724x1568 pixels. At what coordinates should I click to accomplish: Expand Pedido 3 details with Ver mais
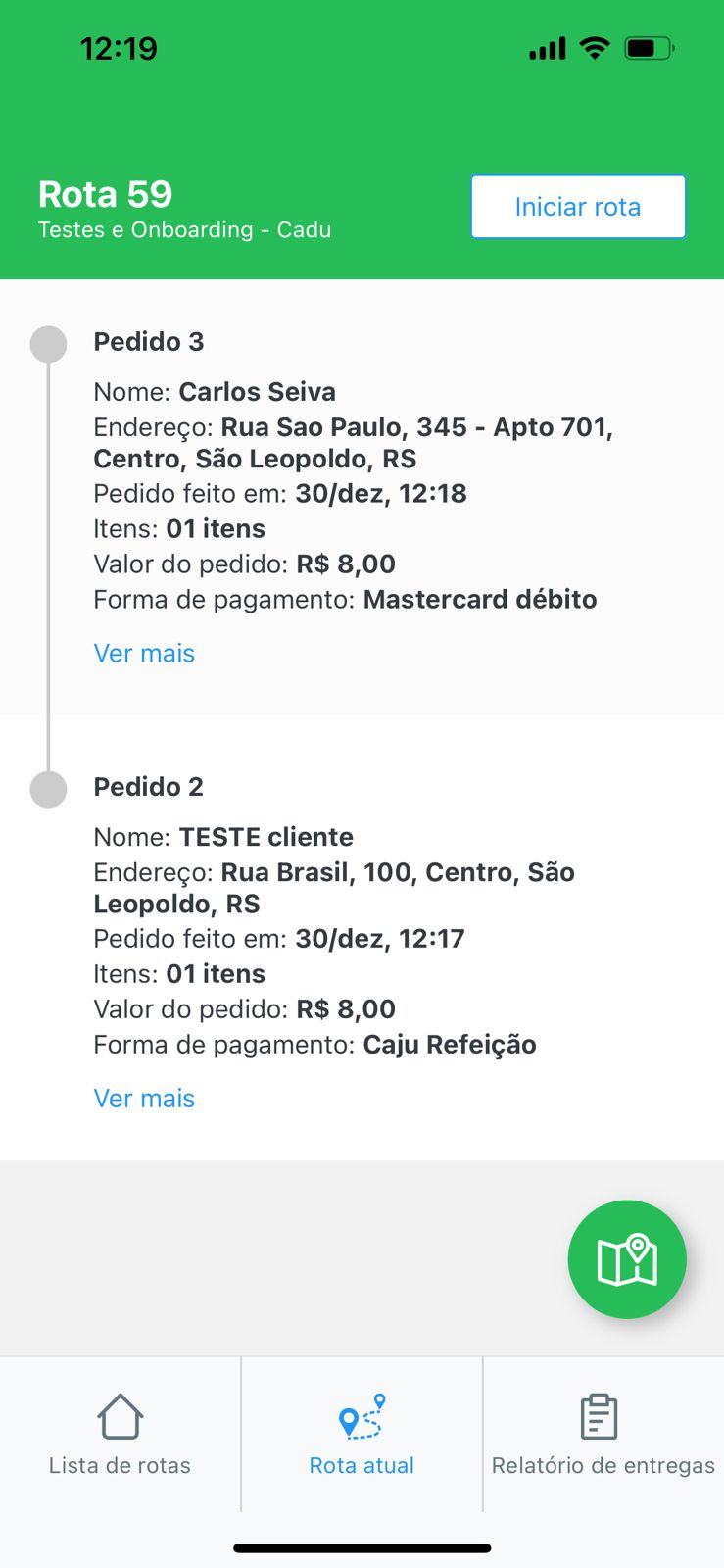(x=144, y=654)
